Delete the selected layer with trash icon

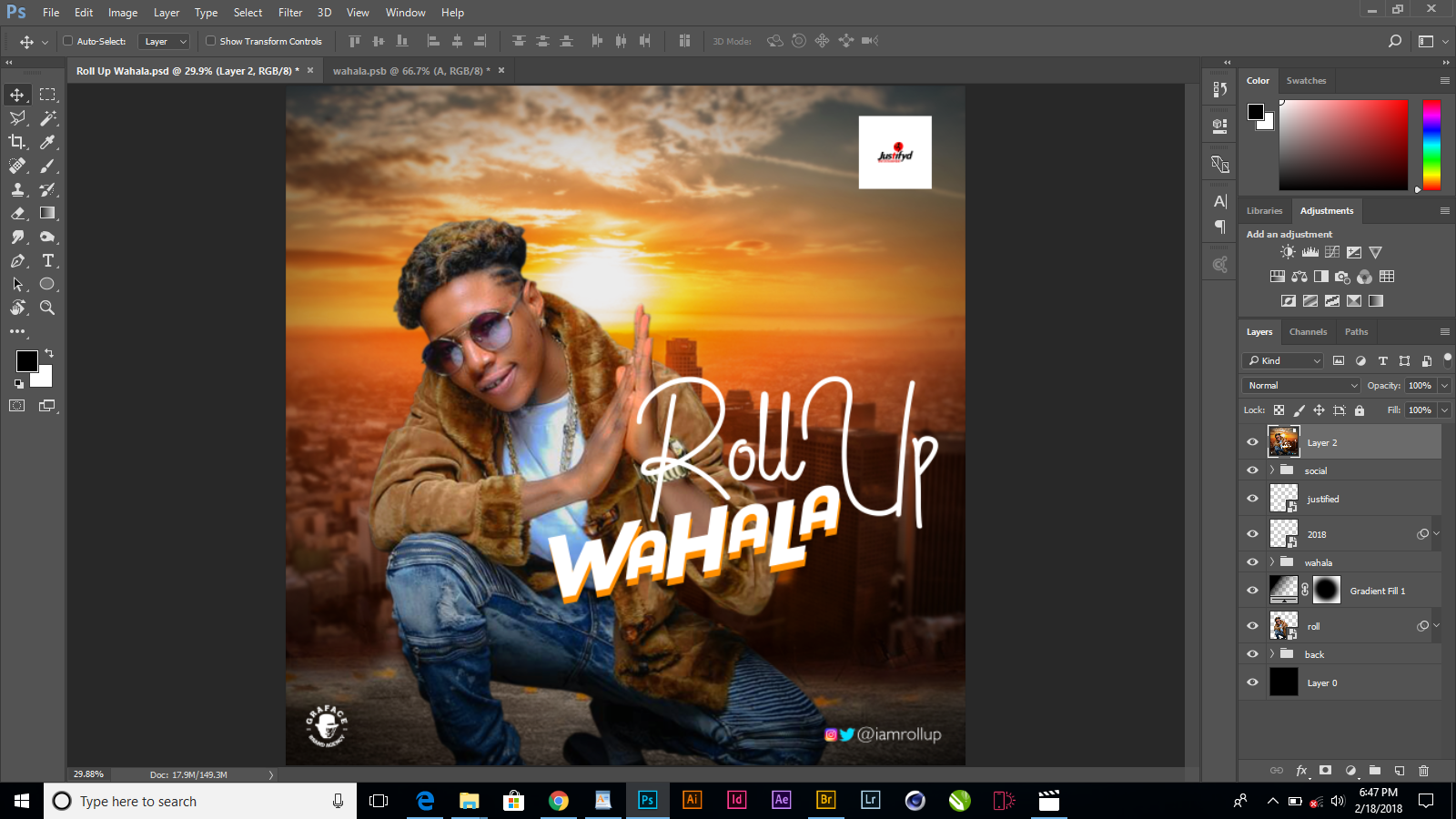(1424, 771)
